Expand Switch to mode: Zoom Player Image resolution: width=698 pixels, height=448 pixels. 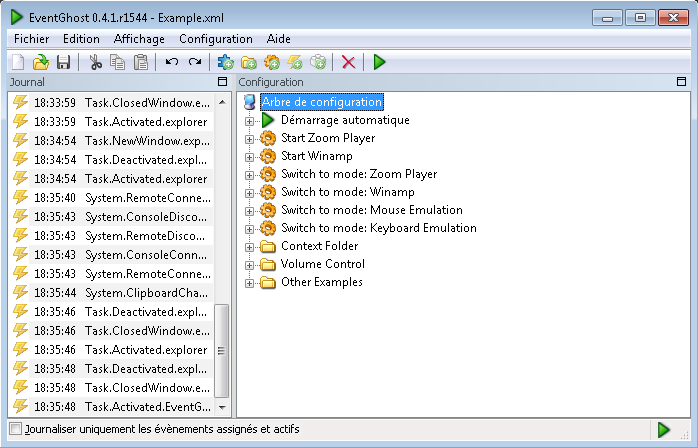(x=249, y=175)
